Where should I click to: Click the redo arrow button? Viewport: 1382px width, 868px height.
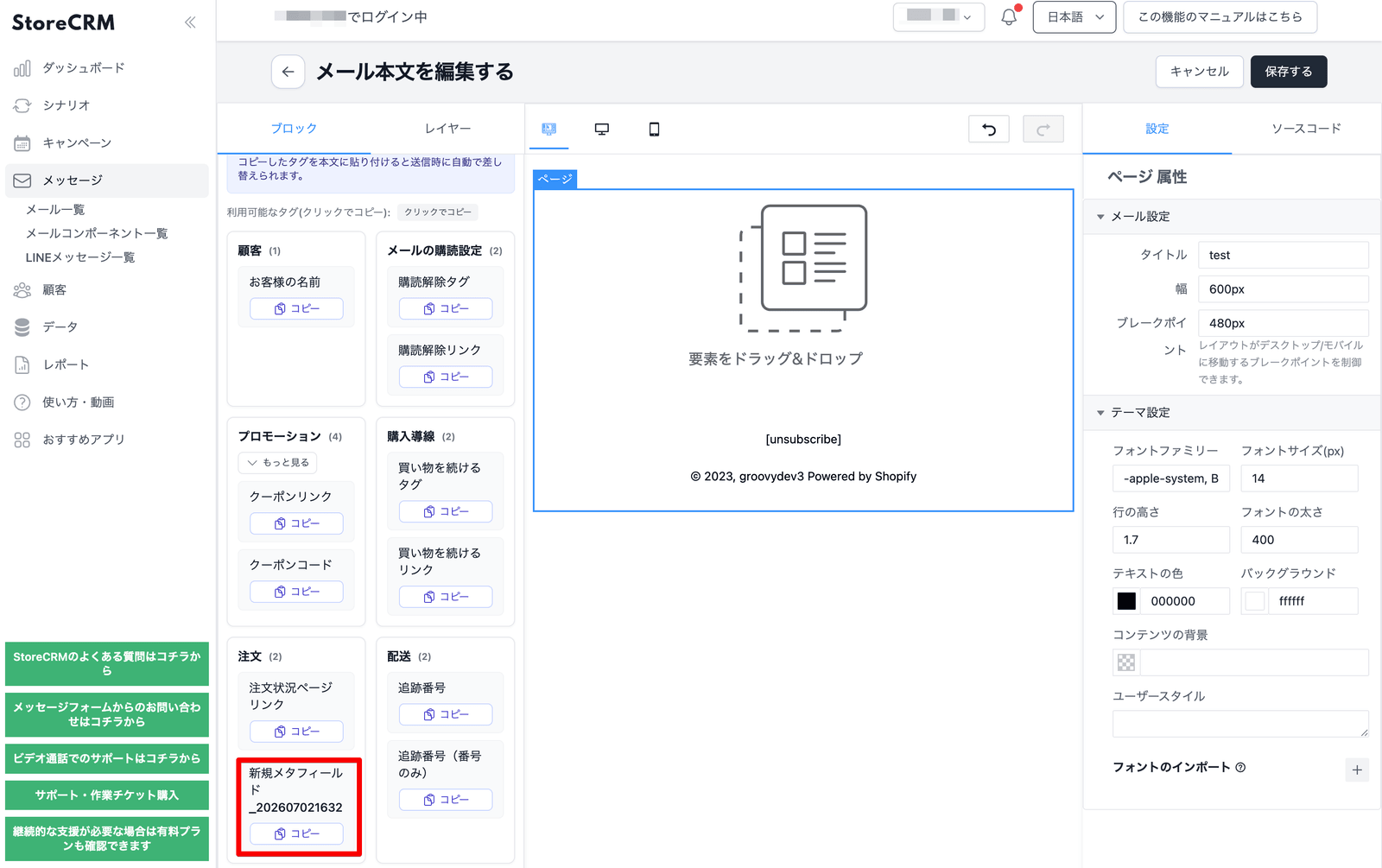click(x=1043, y=130)
